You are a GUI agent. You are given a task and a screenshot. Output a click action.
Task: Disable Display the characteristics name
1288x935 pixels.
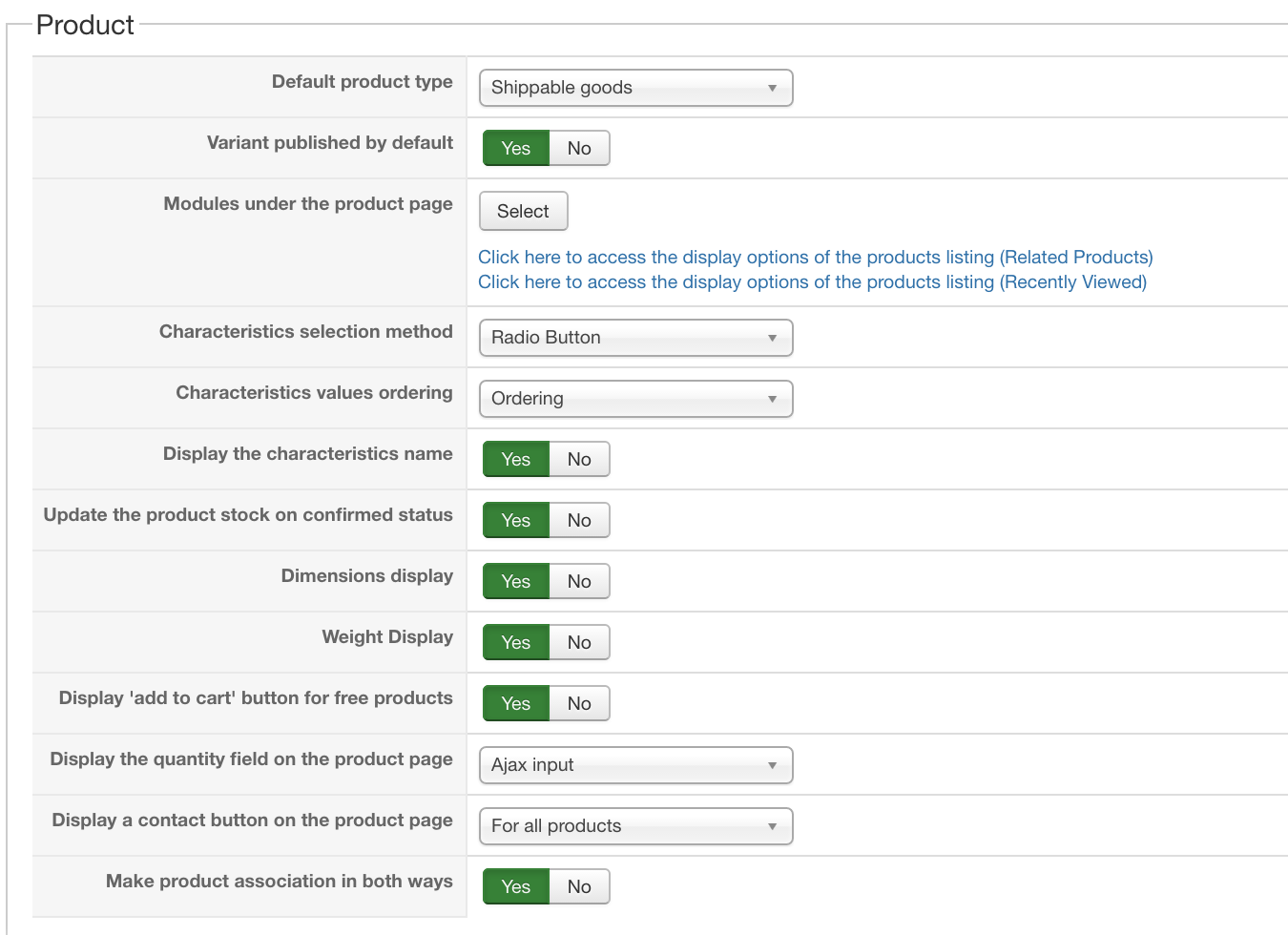click(579, 460)
